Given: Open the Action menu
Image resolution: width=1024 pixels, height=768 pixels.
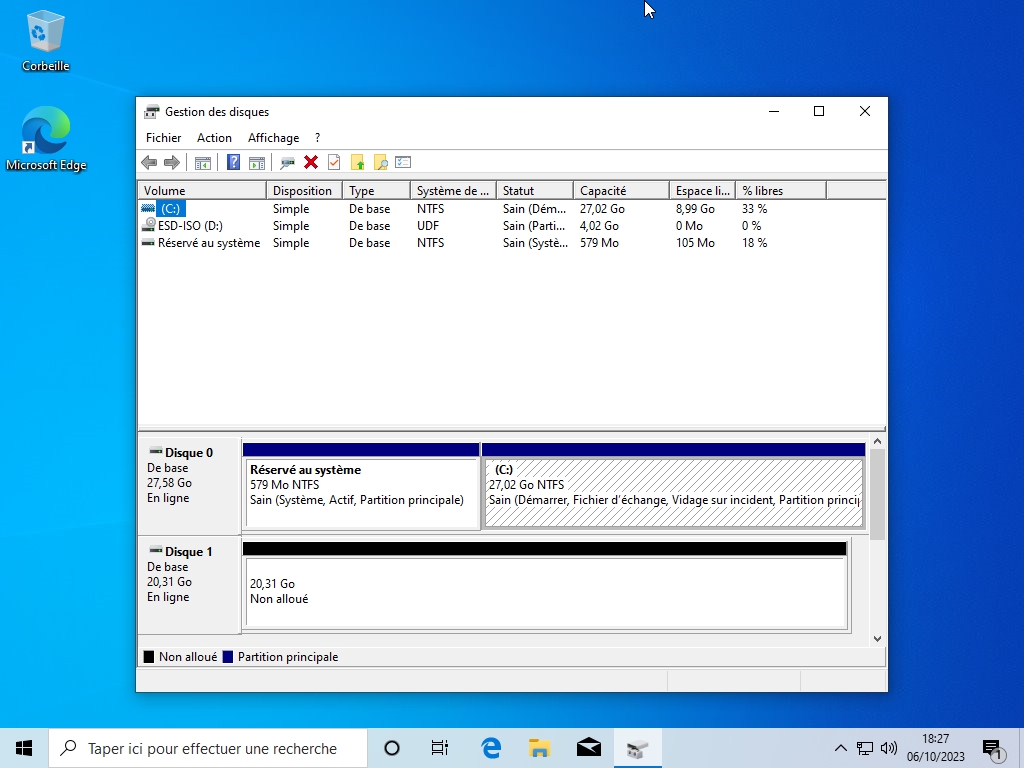Looking at the screenshot, I should click(214, 138).
